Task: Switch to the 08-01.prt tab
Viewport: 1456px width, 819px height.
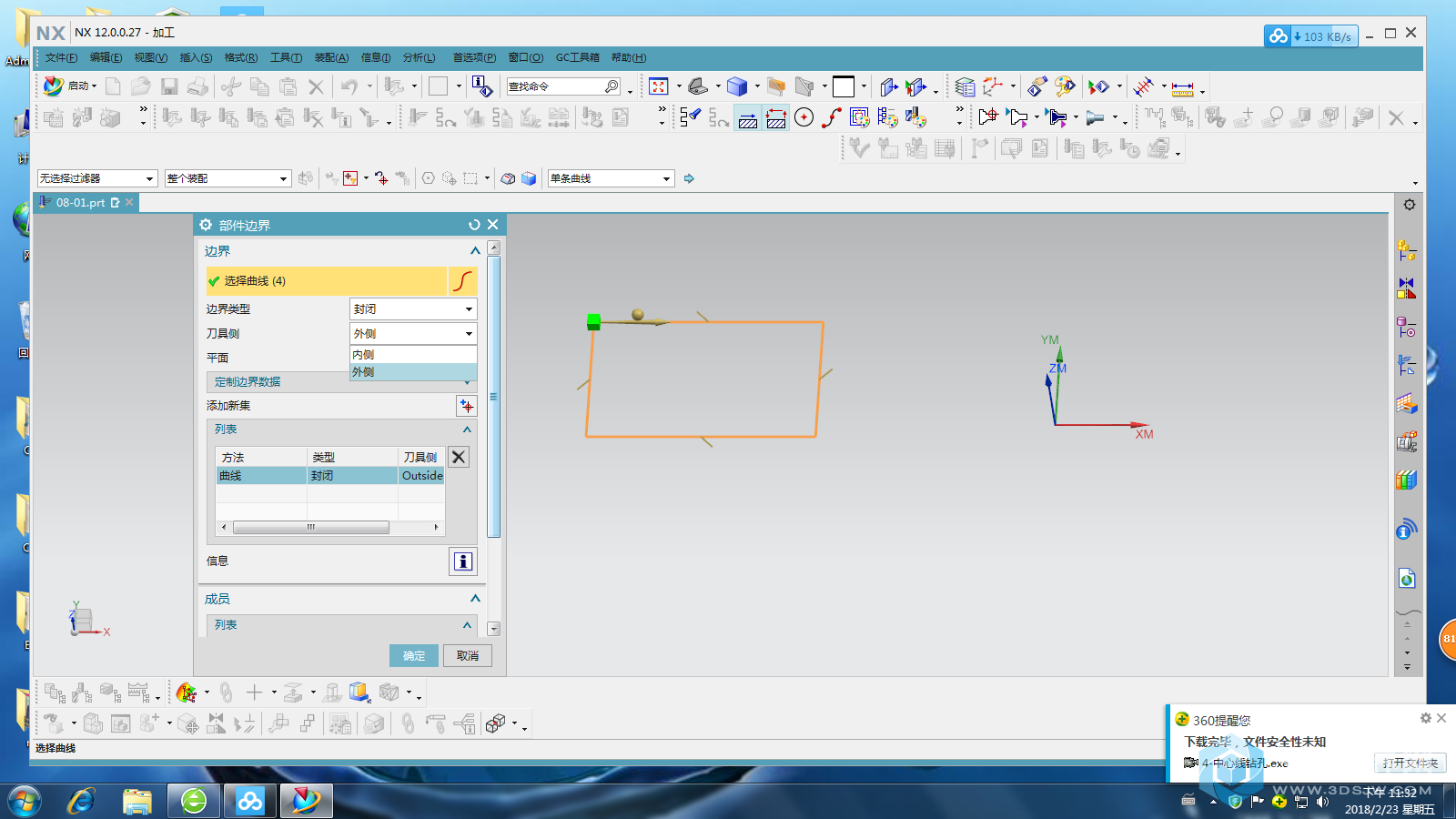Action: point(86,202)
